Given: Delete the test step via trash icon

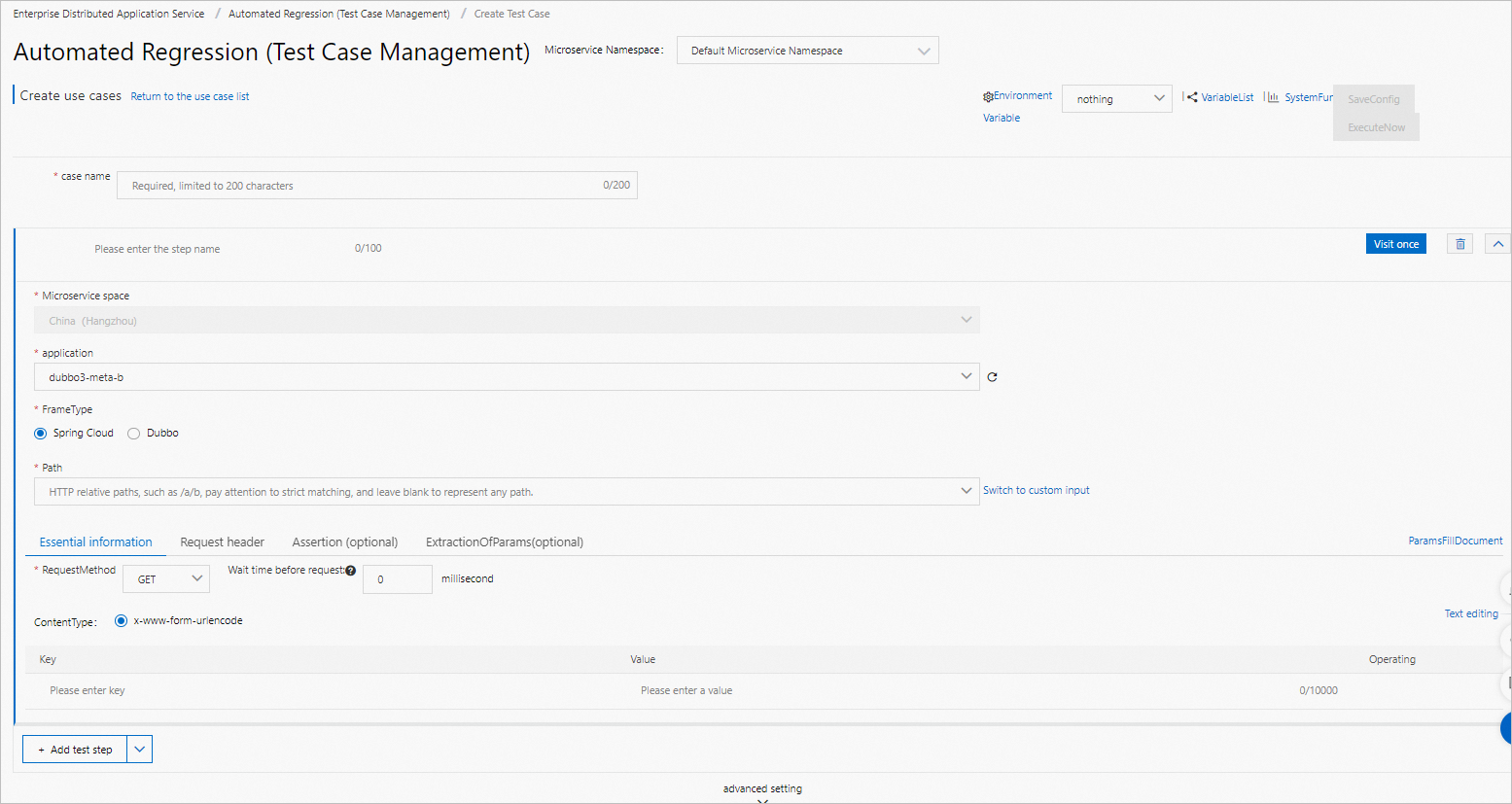Looking at the screenshot, I should (x=1459, y=244).
